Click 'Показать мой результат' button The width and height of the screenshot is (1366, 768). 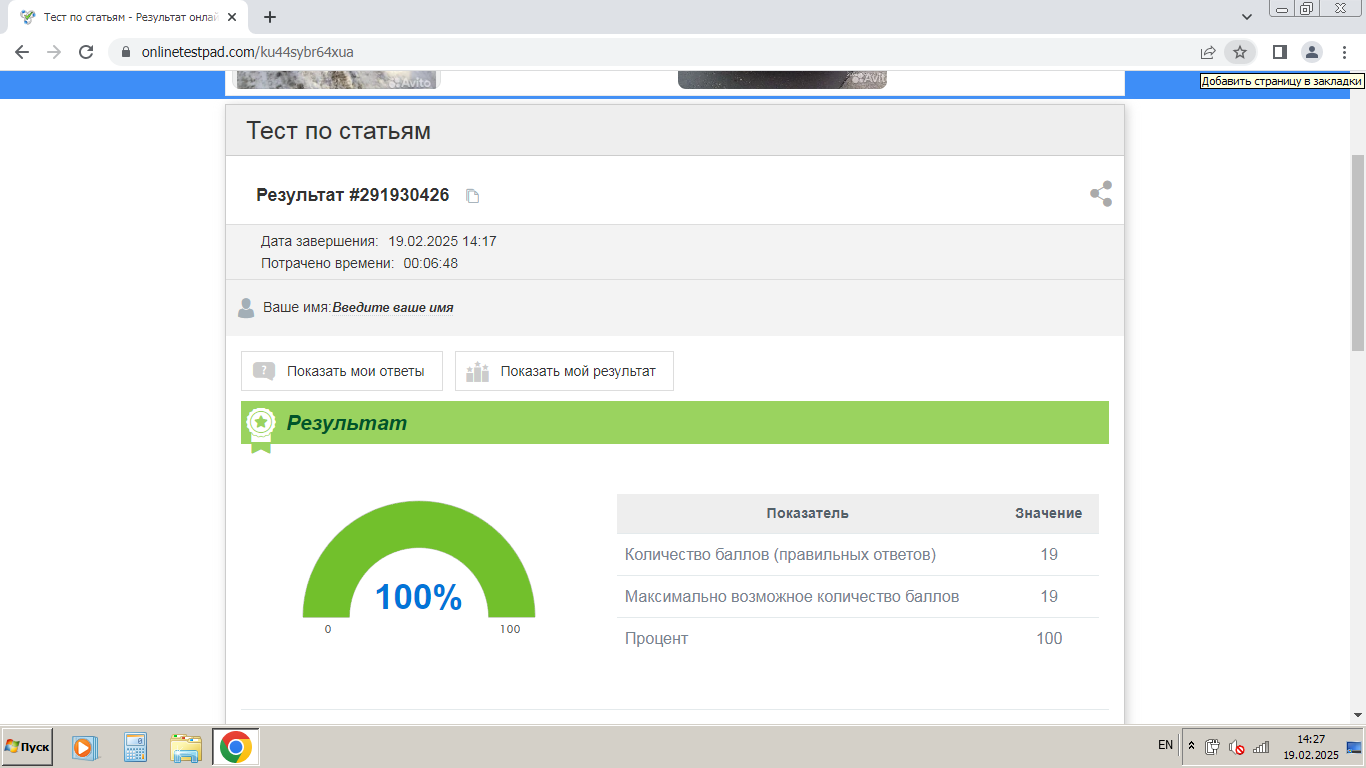pos(564,371)
